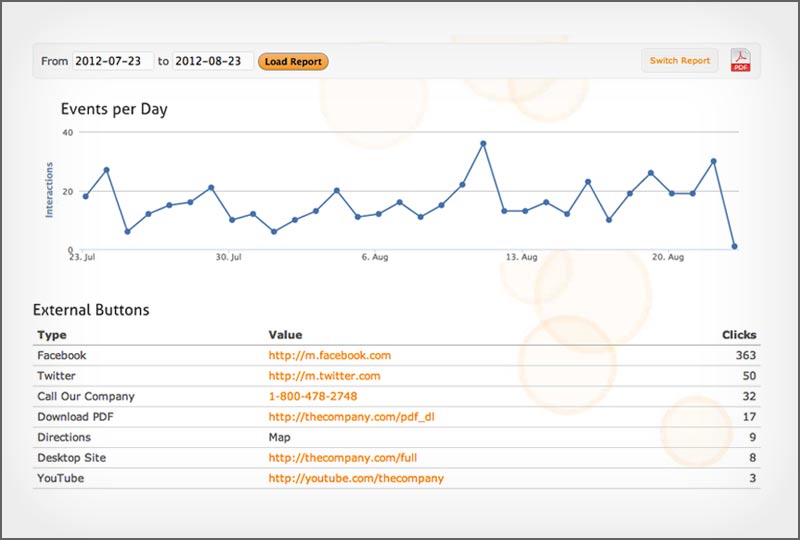Focus the From date field 2012-07-23

coord(112,61)
